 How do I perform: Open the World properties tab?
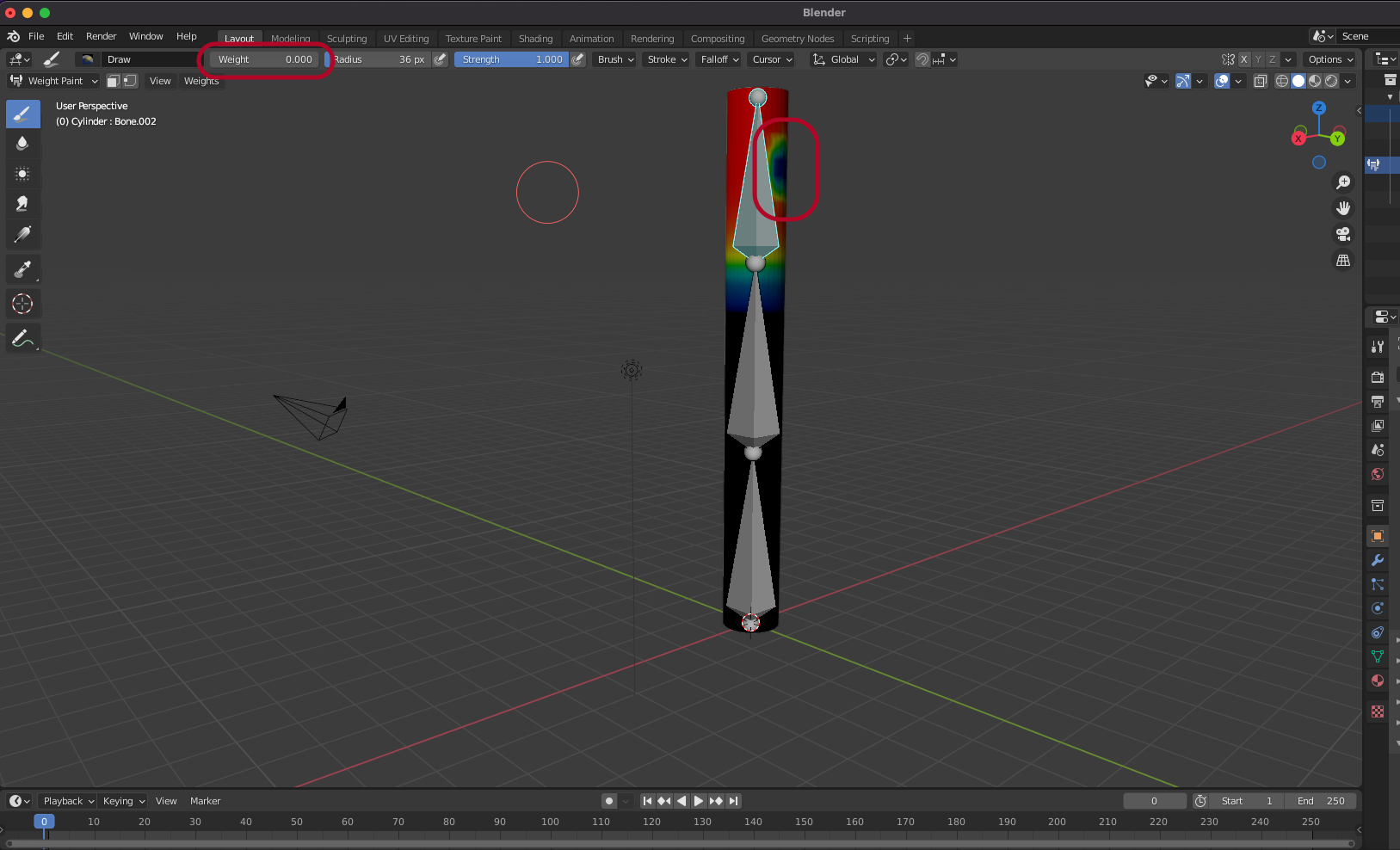pos(1378,474)
